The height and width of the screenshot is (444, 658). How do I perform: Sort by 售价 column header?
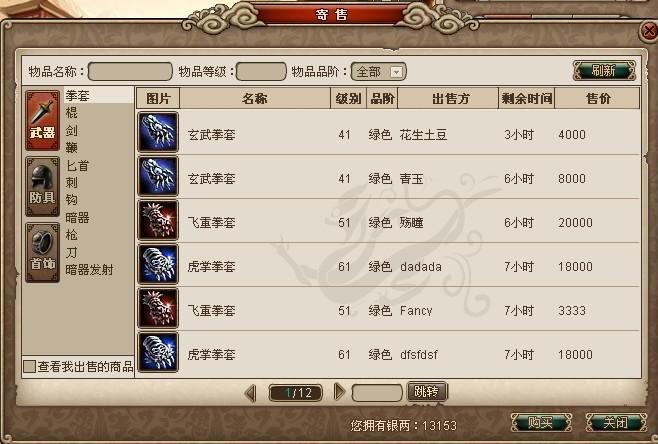(x=598, y=99)
